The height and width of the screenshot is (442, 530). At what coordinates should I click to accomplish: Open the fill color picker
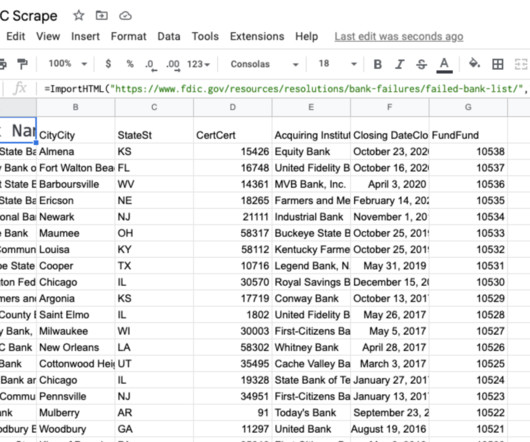(474, 63)
